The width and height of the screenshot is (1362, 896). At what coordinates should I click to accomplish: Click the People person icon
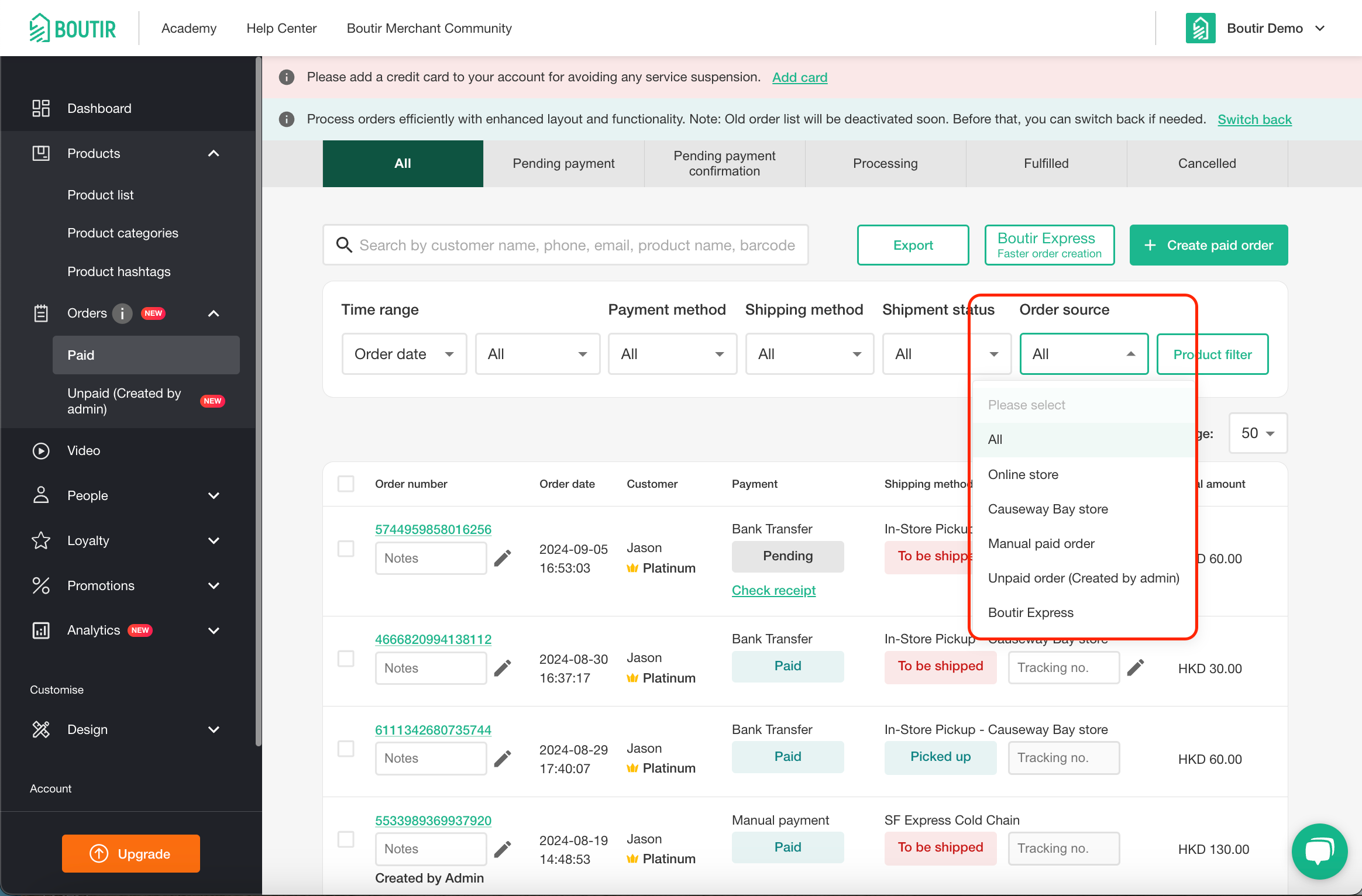coord(41,495)
